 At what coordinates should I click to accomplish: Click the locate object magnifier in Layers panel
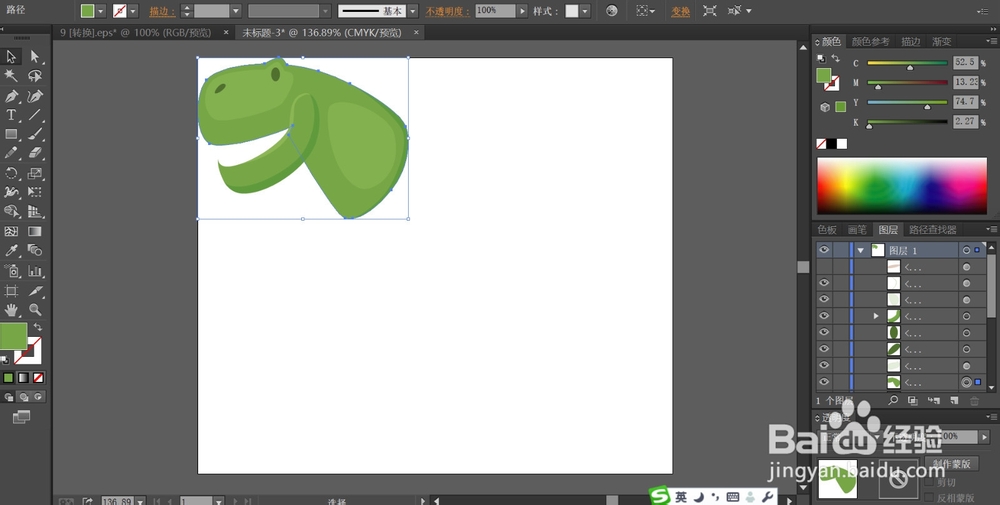[x=893, y=400]
